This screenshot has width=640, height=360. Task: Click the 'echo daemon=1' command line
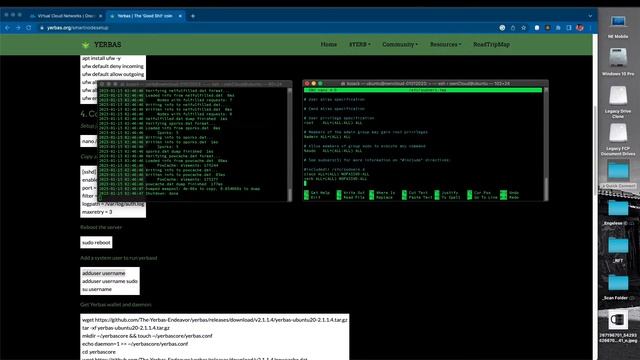[135, 344]
